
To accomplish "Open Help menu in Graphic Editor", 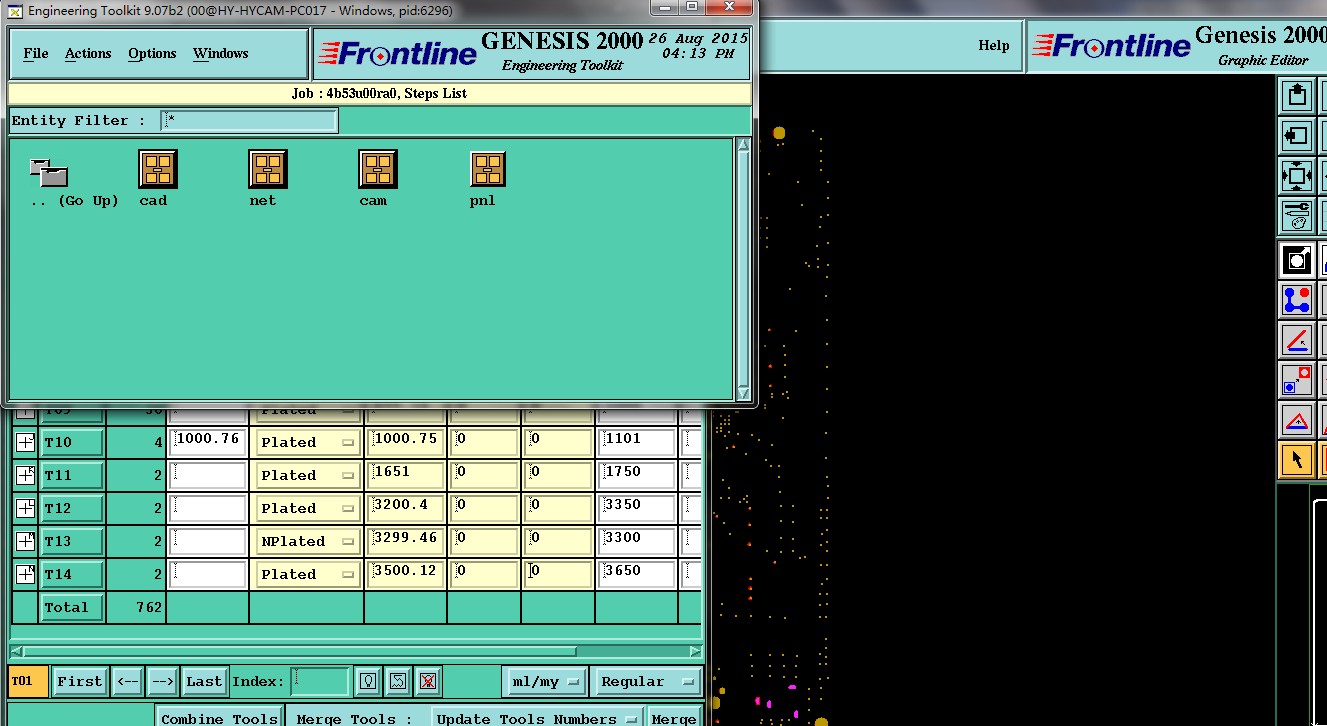I will coord(993,45).
